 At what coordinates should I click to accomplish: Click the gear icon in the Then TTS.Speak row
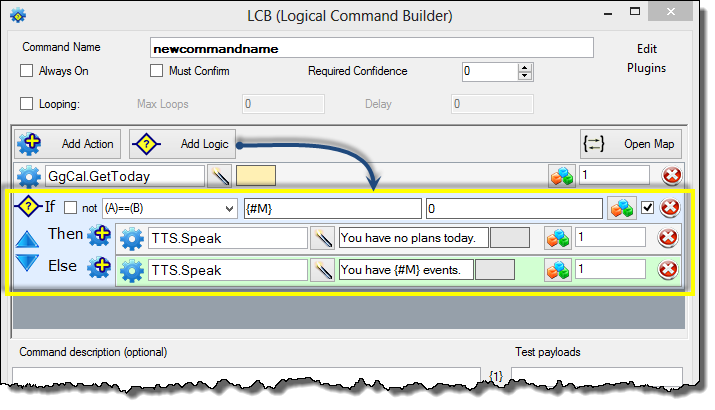(x=132, y=239)
